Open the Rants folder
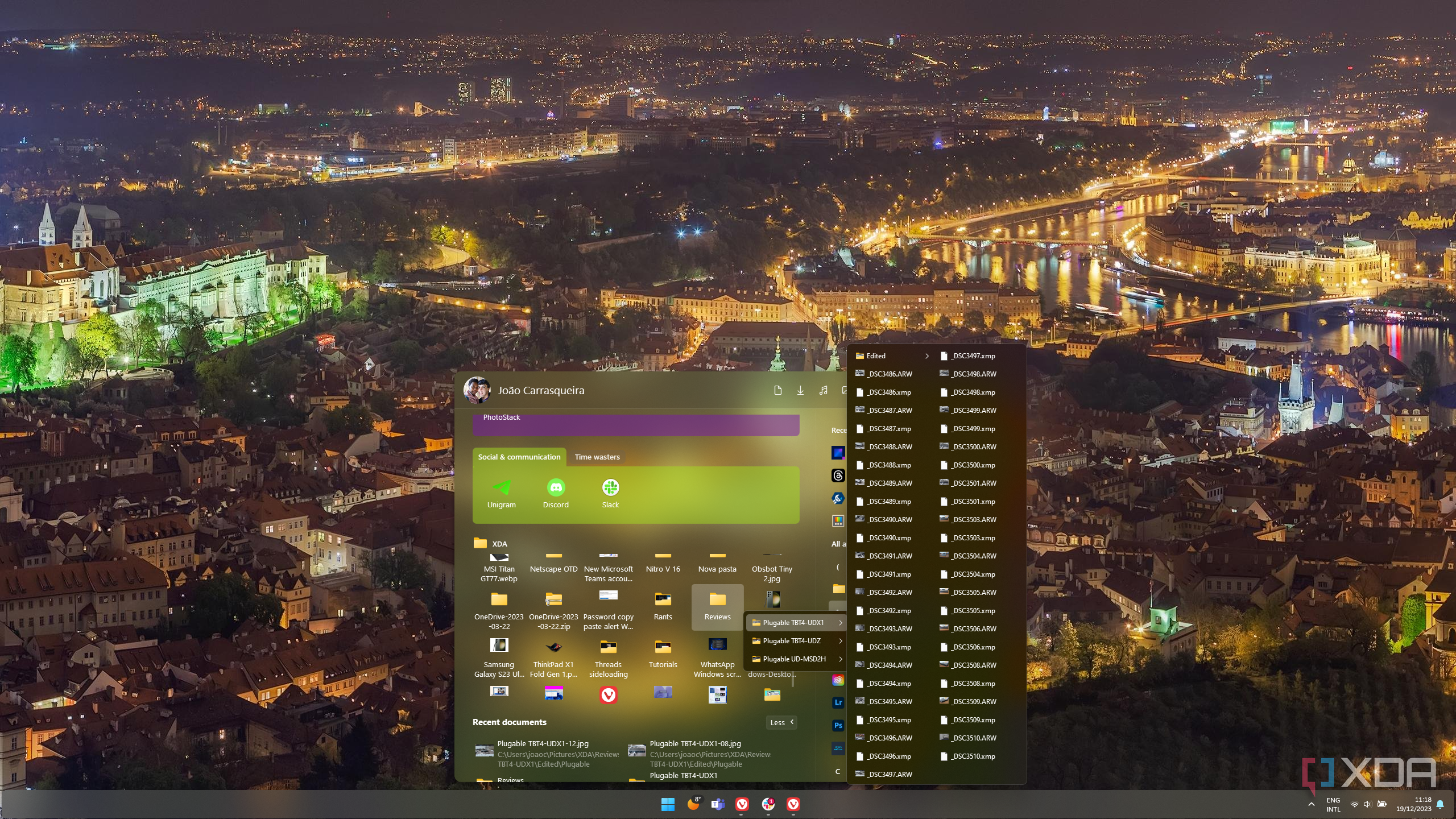Image resolution: width=1456 pixels, height=819 pixels. coord(663,606)
